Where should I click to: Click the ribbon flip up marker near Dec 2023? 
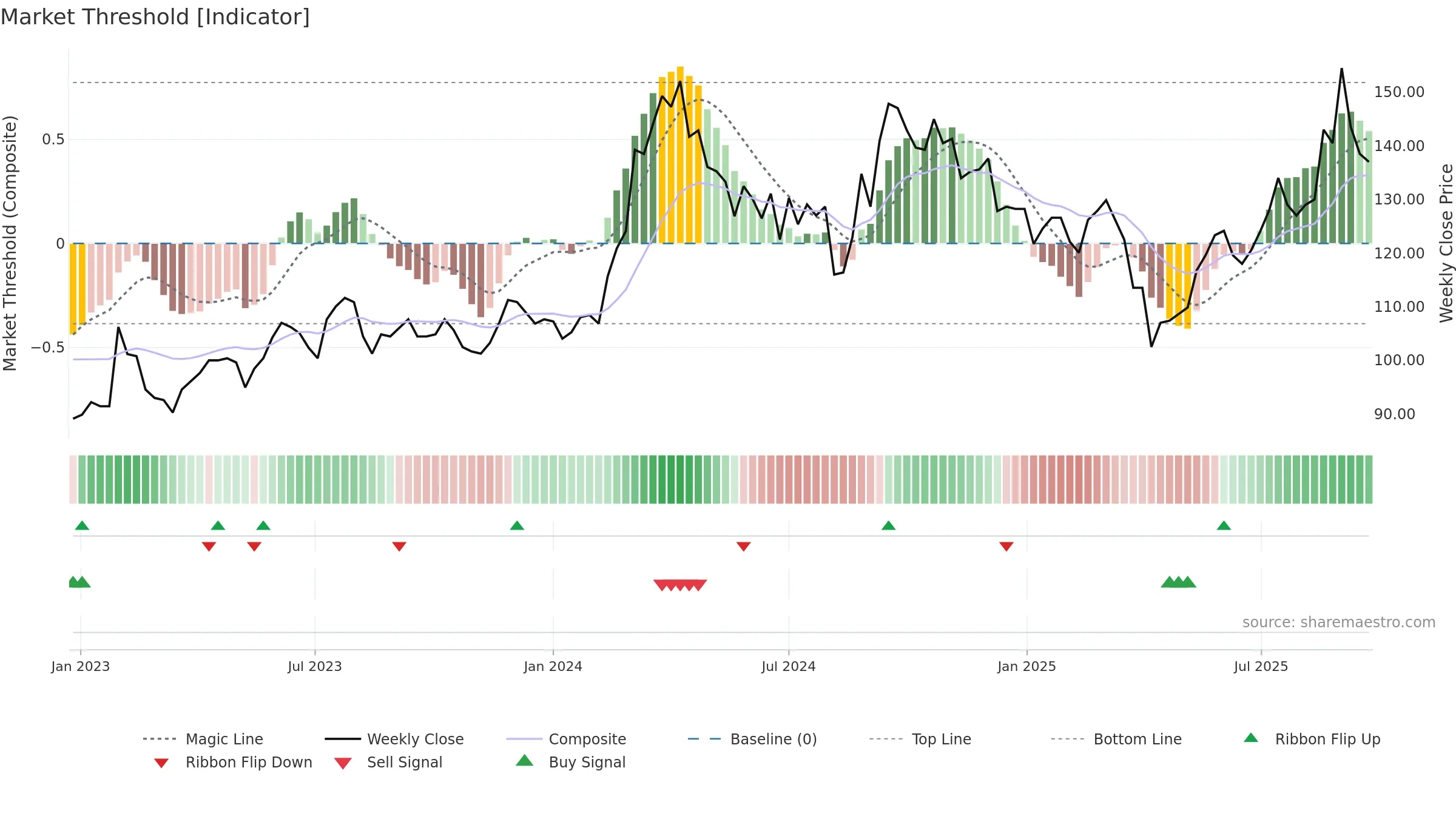517,525
